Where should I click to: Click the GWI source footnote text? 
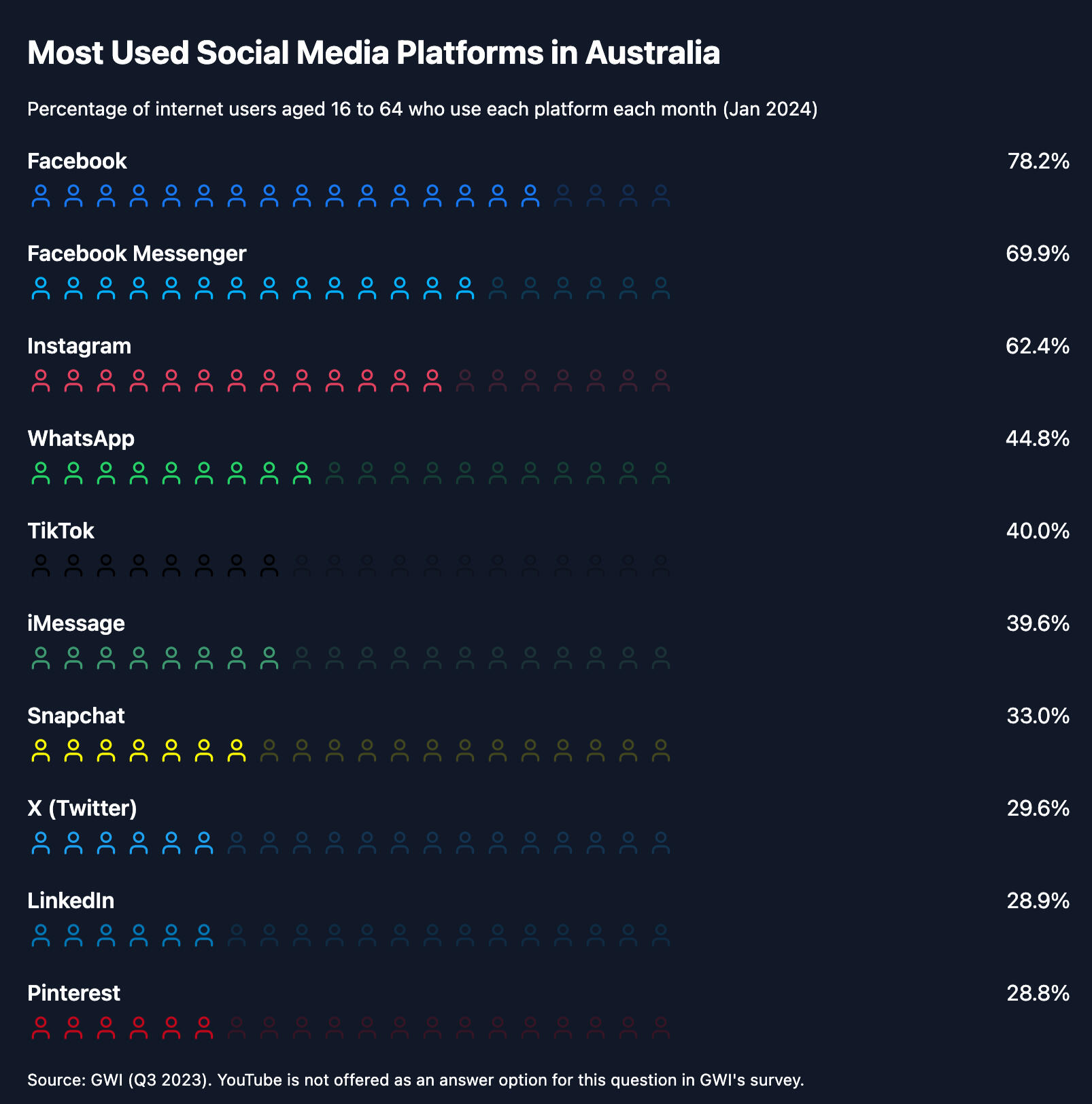tap(415, 1080)
